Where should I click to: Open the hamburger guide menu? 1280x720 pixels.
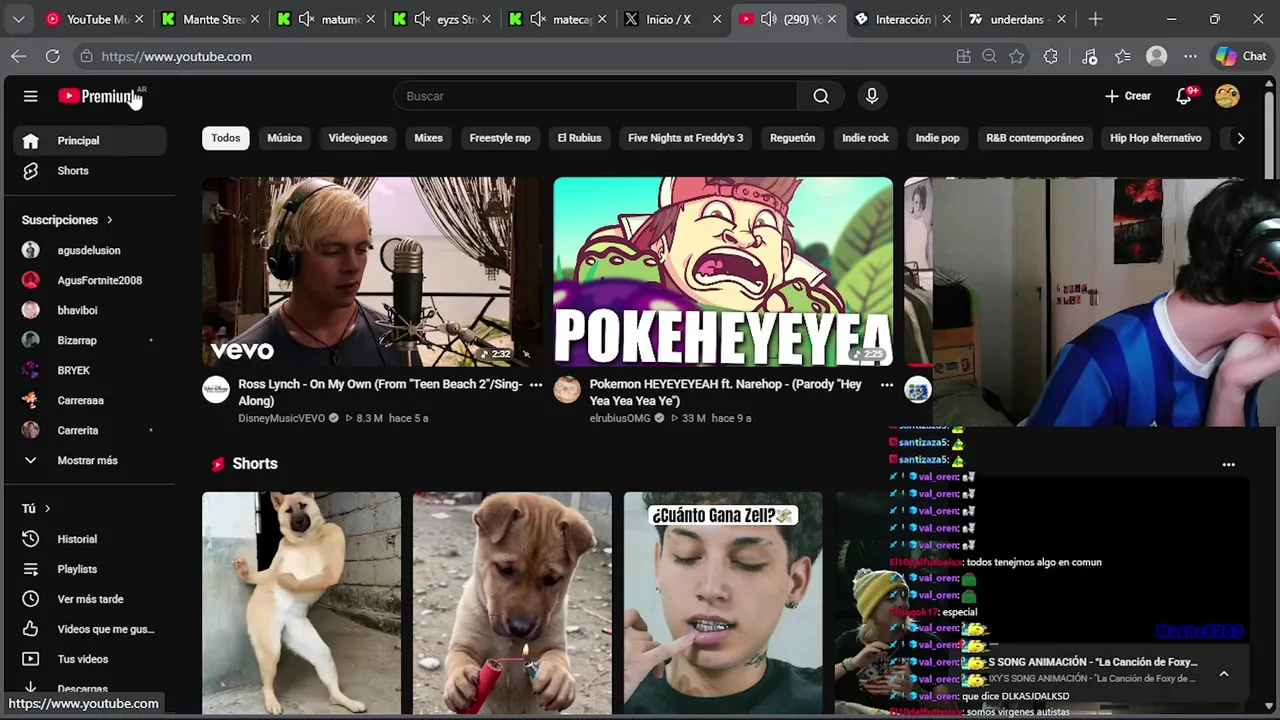coord(30,96)
